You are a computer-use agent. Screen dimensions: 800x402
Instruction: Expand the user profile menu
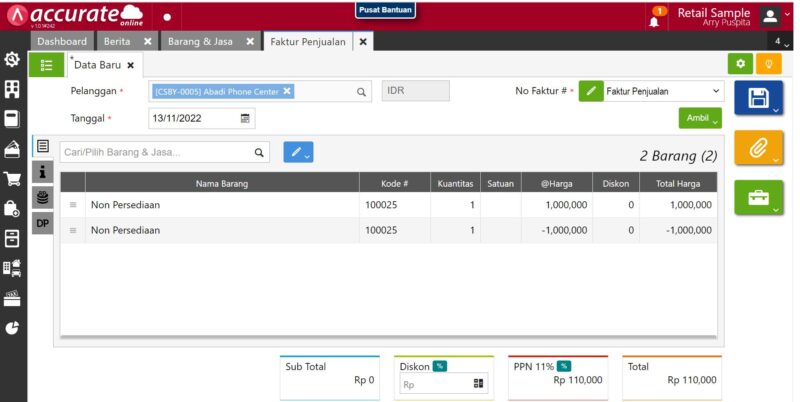[x=770, y=16]
